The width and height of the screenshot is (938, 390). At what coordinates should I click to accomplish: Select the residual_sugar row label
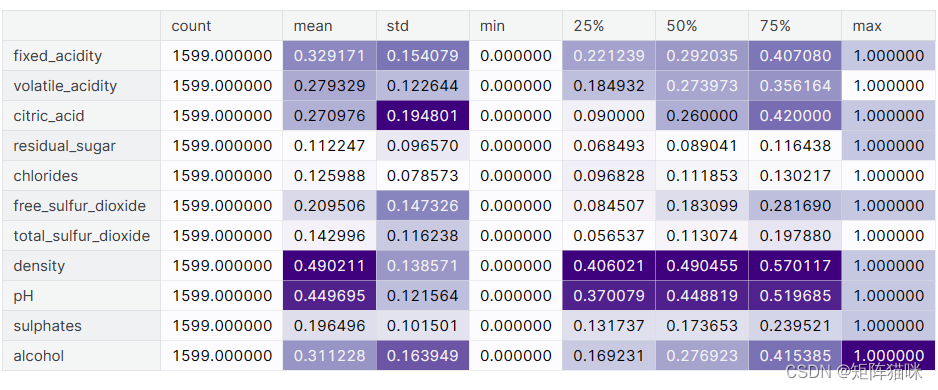click(x=81, y=145)
